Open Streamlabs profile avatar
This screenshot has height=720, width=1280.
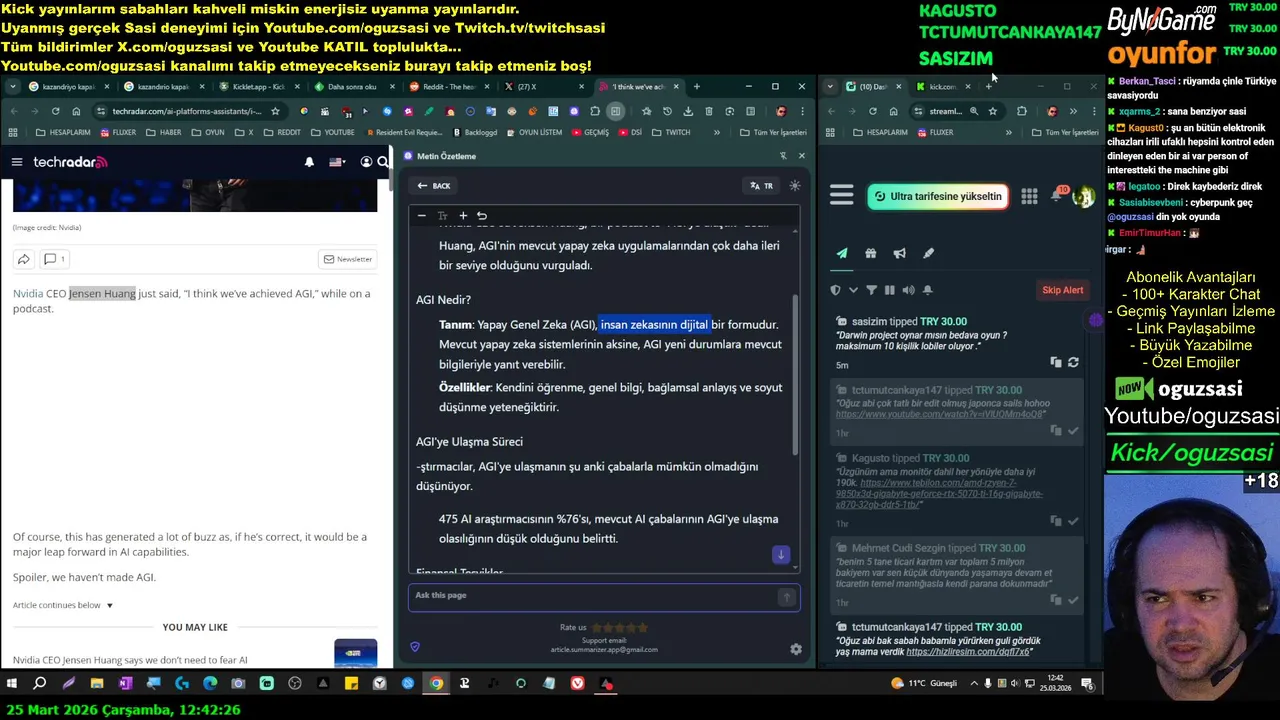tap(1083, 196)
